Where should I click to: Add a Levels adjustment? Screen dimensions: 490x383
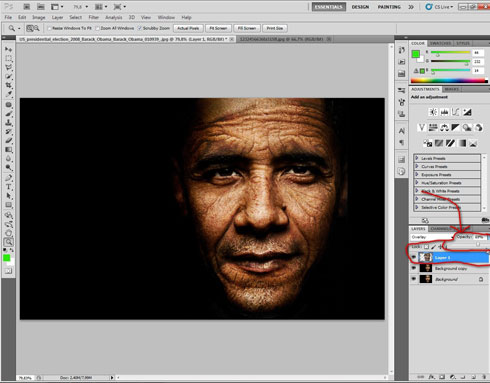(444, 112)
